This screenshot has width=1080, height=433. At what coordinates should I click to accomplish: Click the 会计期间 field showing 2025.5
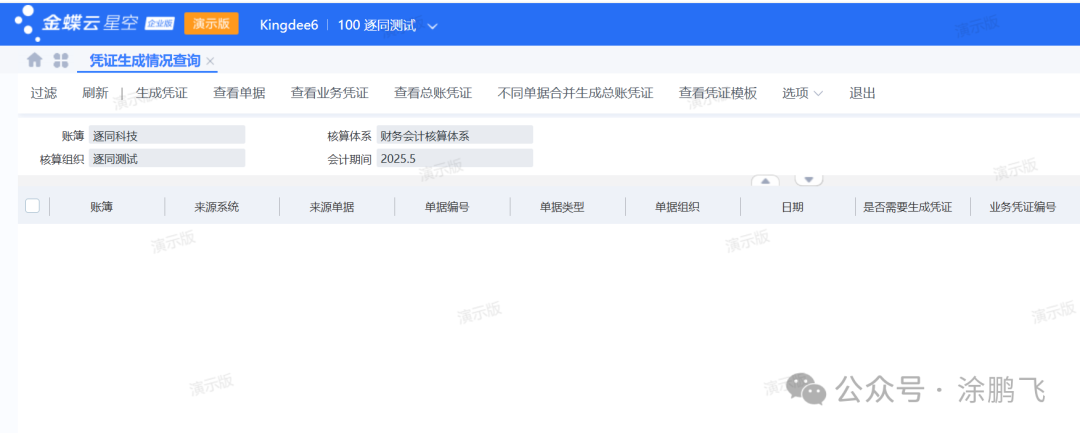click(x=455, y=158)
